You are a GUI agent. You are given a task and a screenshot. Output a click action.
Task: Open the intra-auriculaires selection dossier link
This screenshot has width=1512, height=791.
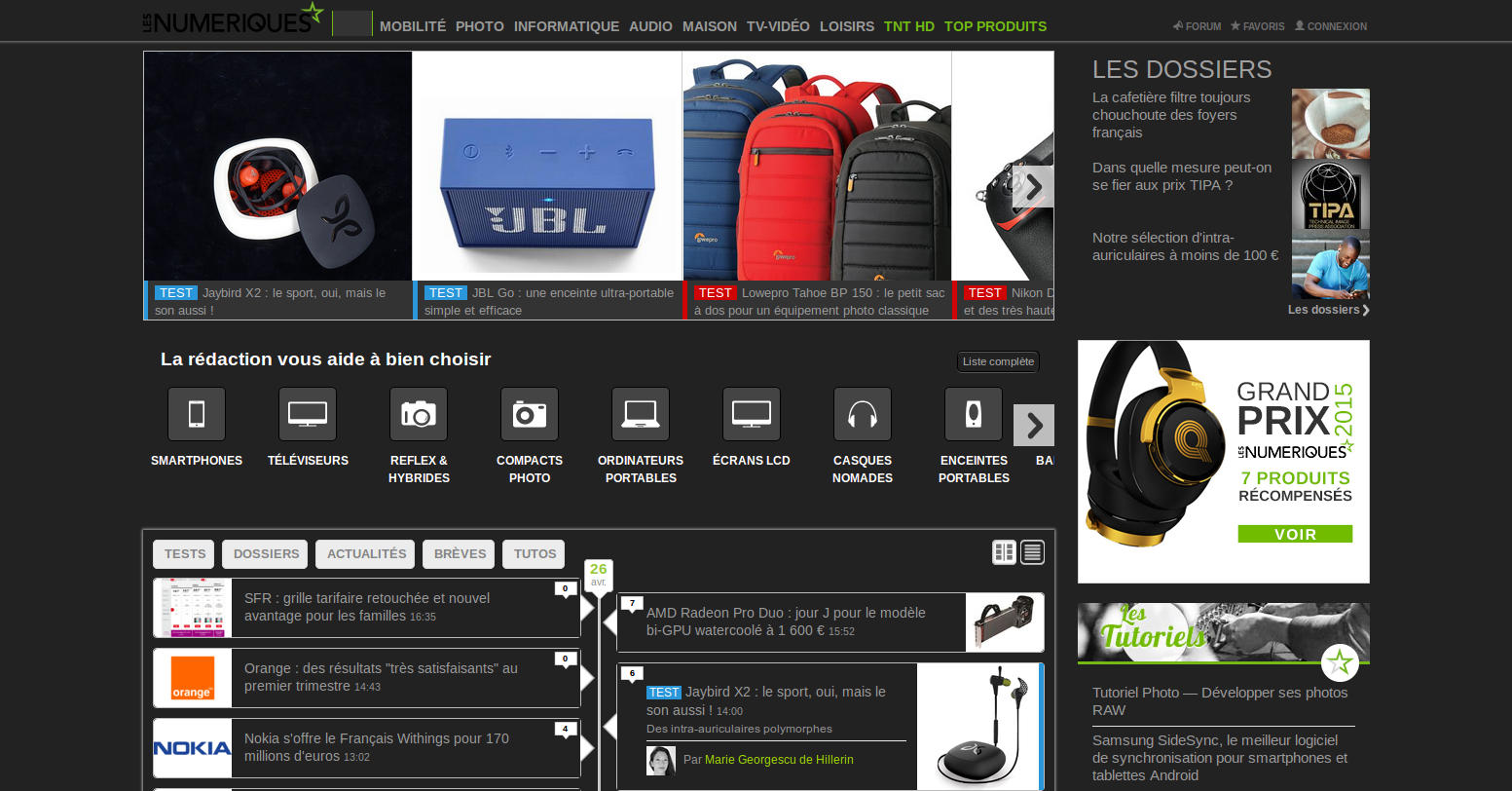1186,246
